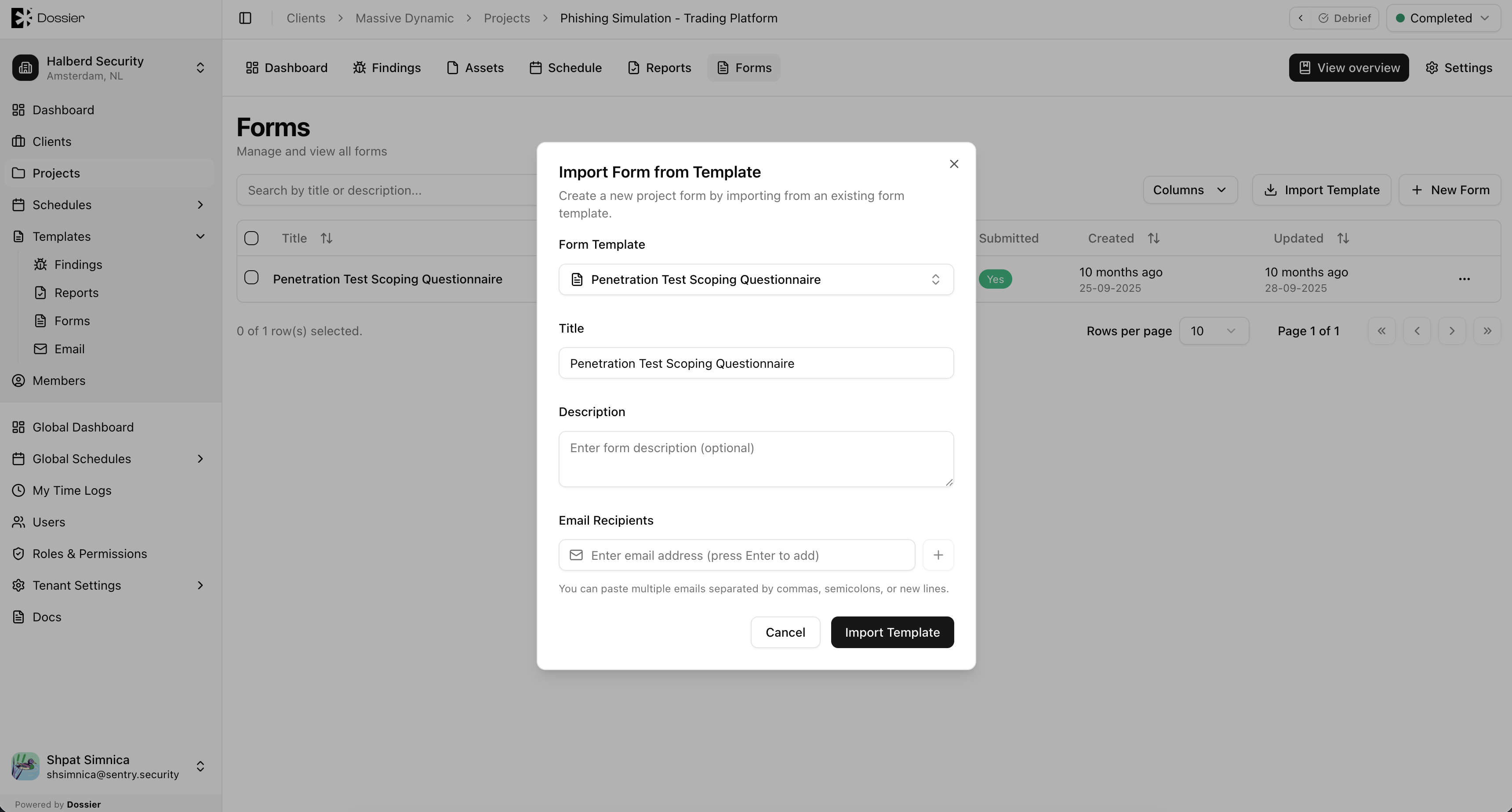Close the Import Form dialog
Viewport: 1512px width, 812px height.
(954, 164)
